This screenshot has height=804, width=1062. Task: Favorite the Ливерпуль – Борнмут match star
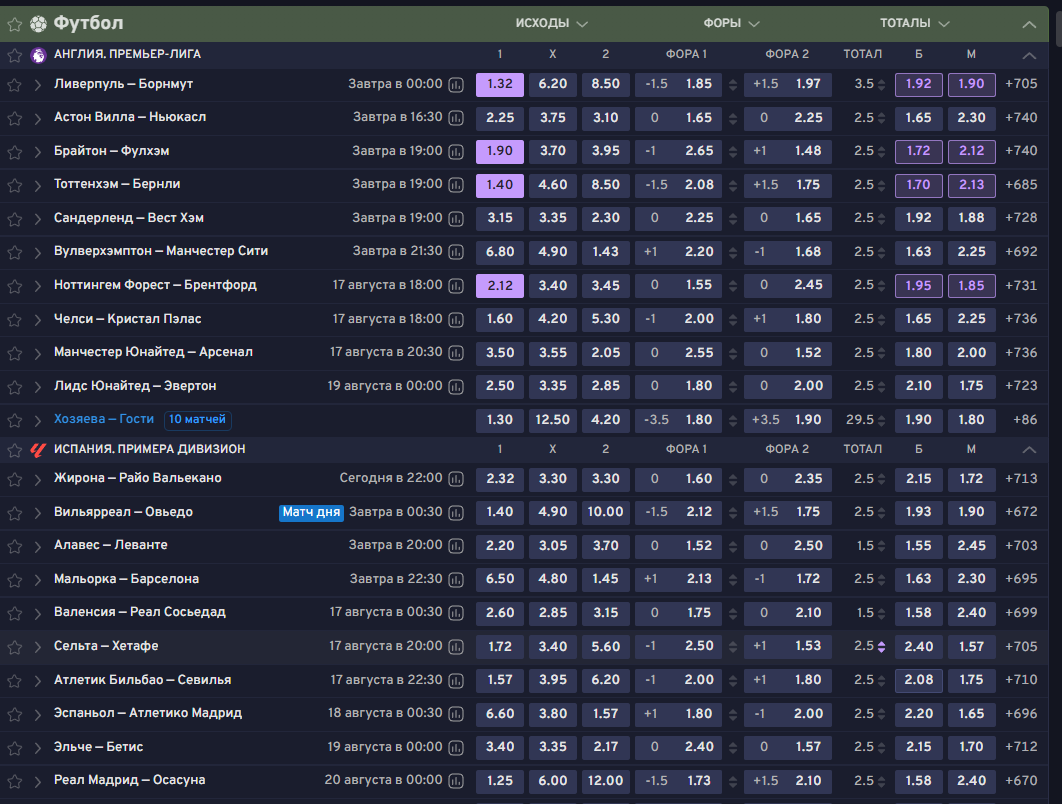coord(14,85)
